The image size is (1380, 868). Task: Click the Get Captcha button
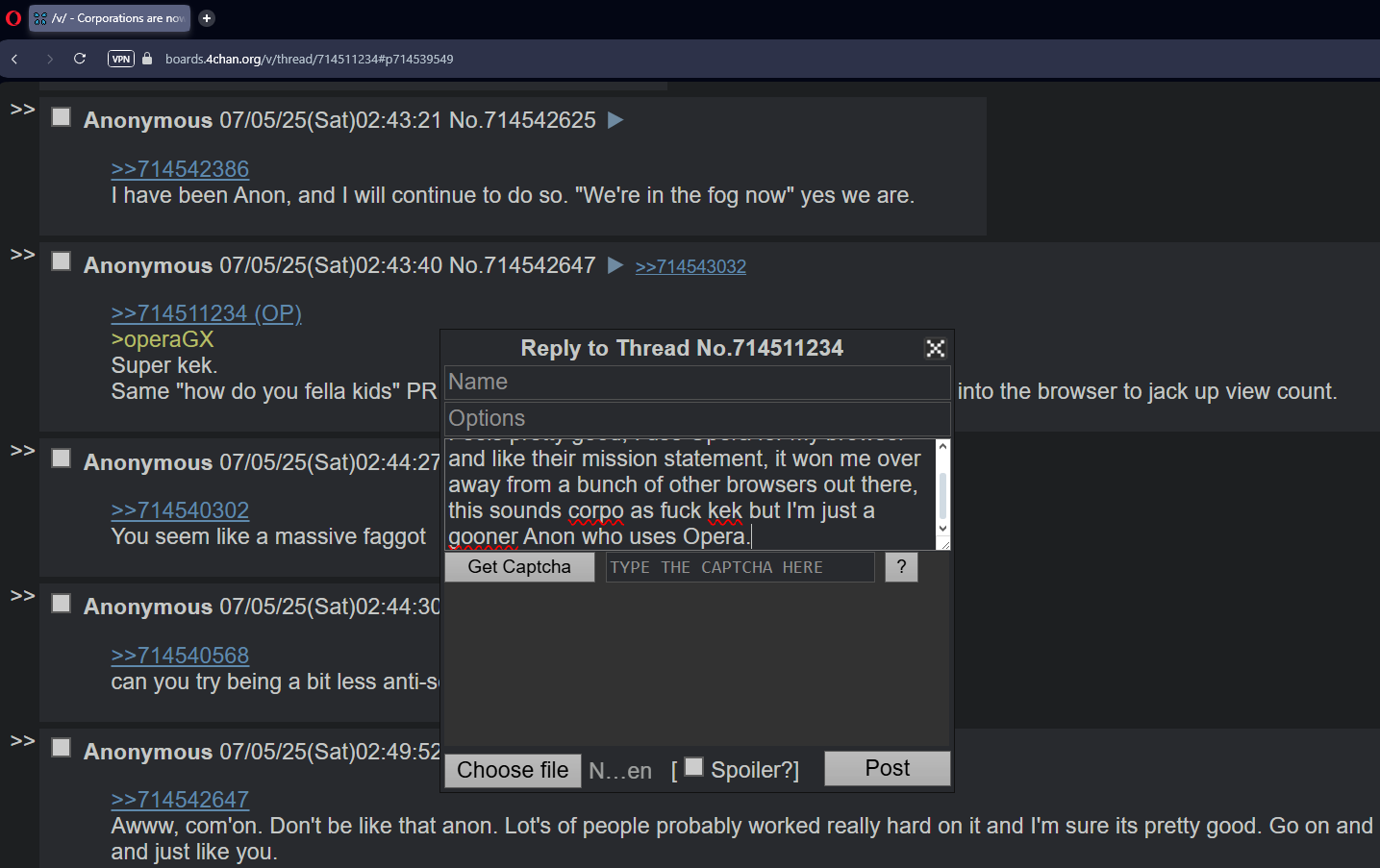tap(519, 567)
